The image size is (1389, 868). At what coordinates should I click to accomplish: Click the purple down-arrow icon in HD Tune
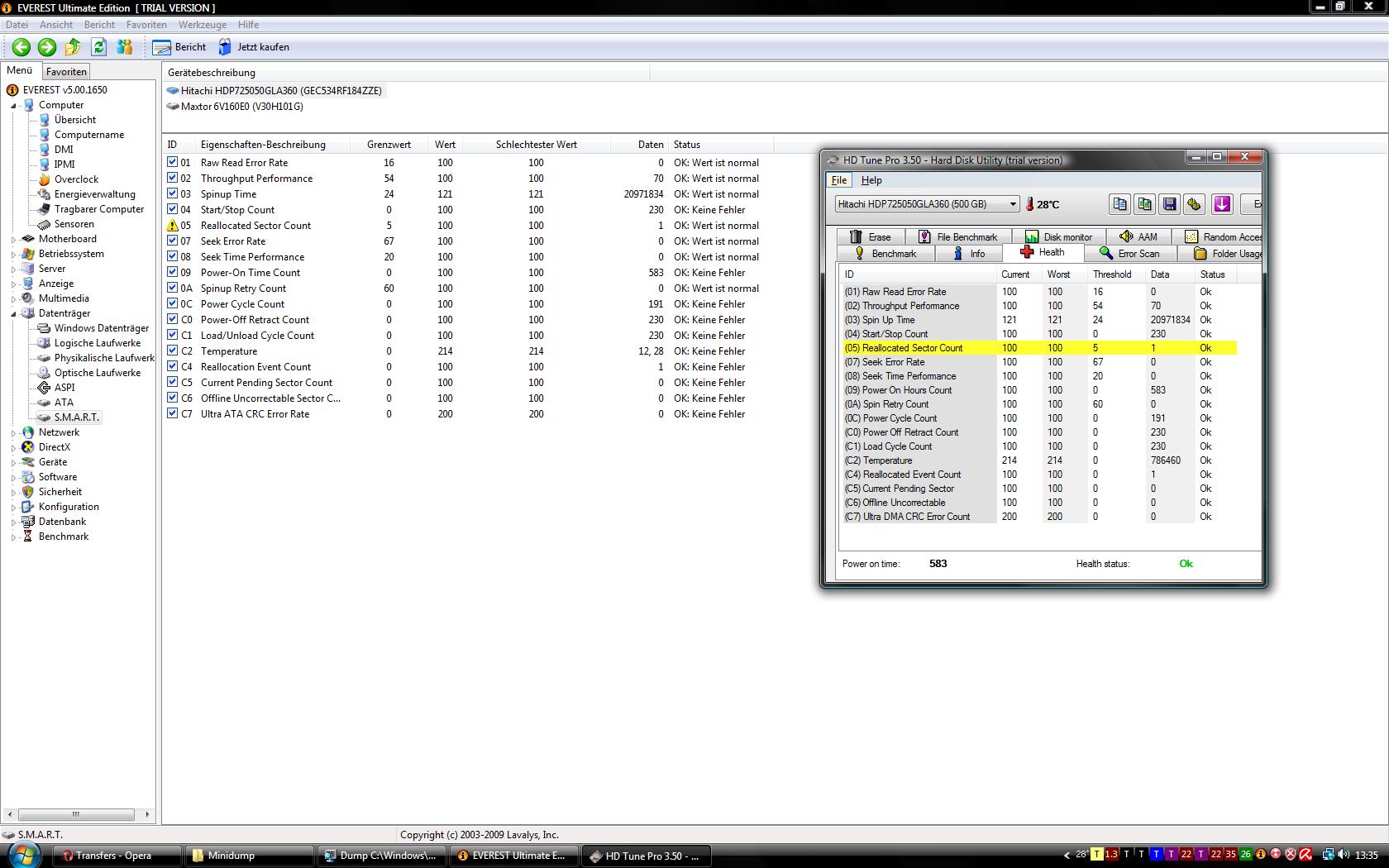point(1222,204)
